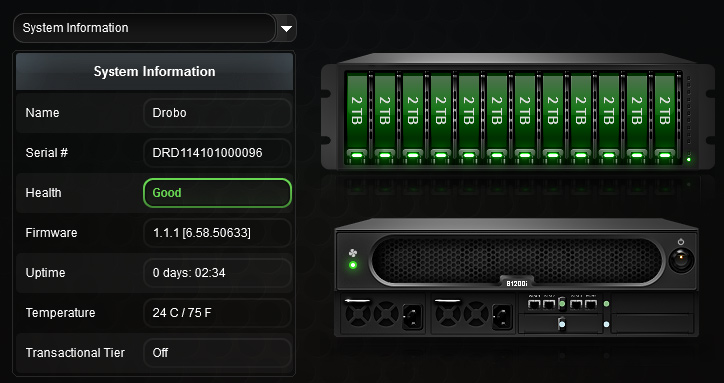Click the Transactional Tier row label
Viewport: 724px width, 383px height.
[x=75, y=353]
